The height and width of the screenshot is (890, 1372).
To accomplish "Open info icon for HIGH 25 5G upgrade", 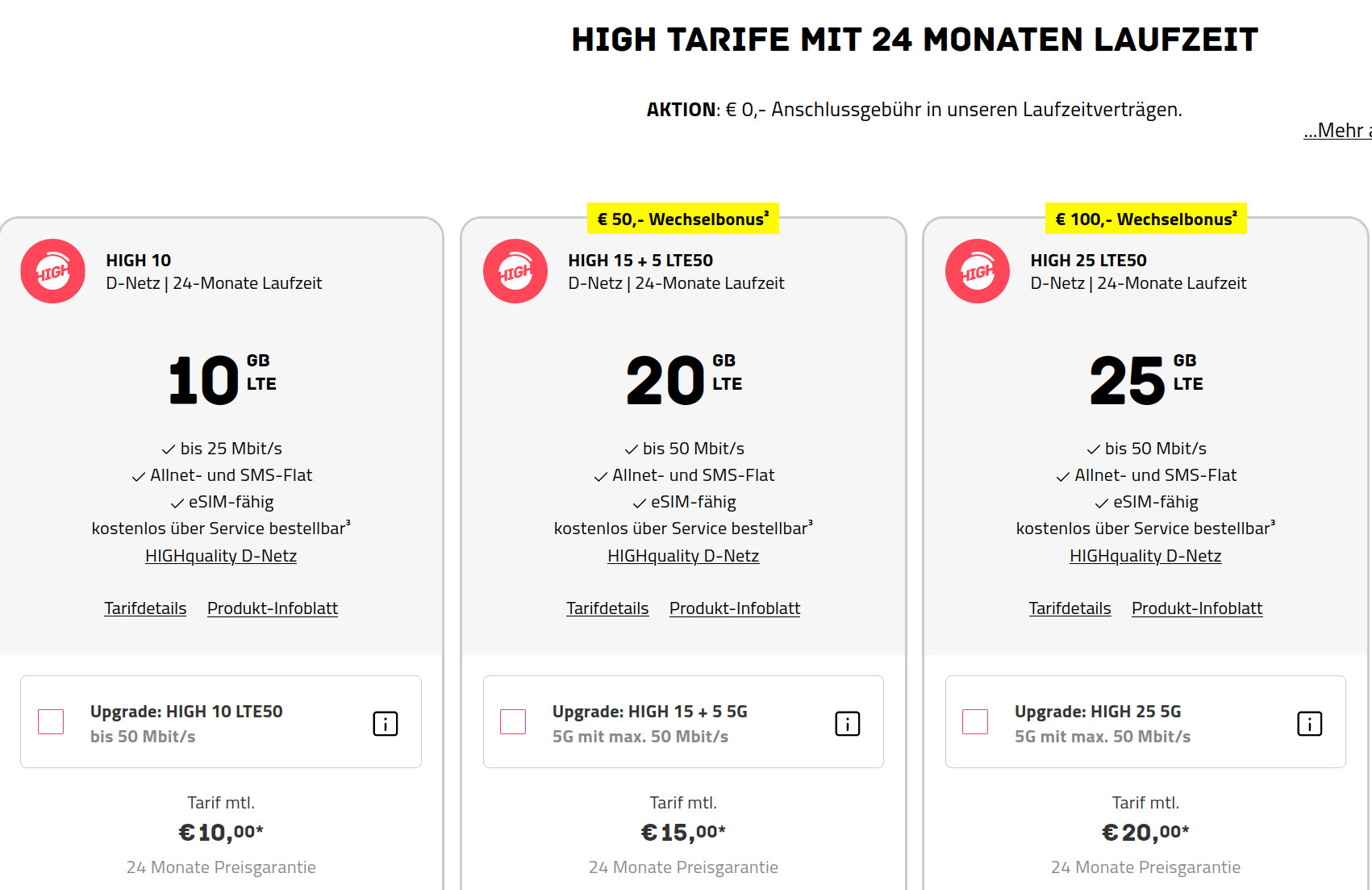I will click(x=1310, y=724).
